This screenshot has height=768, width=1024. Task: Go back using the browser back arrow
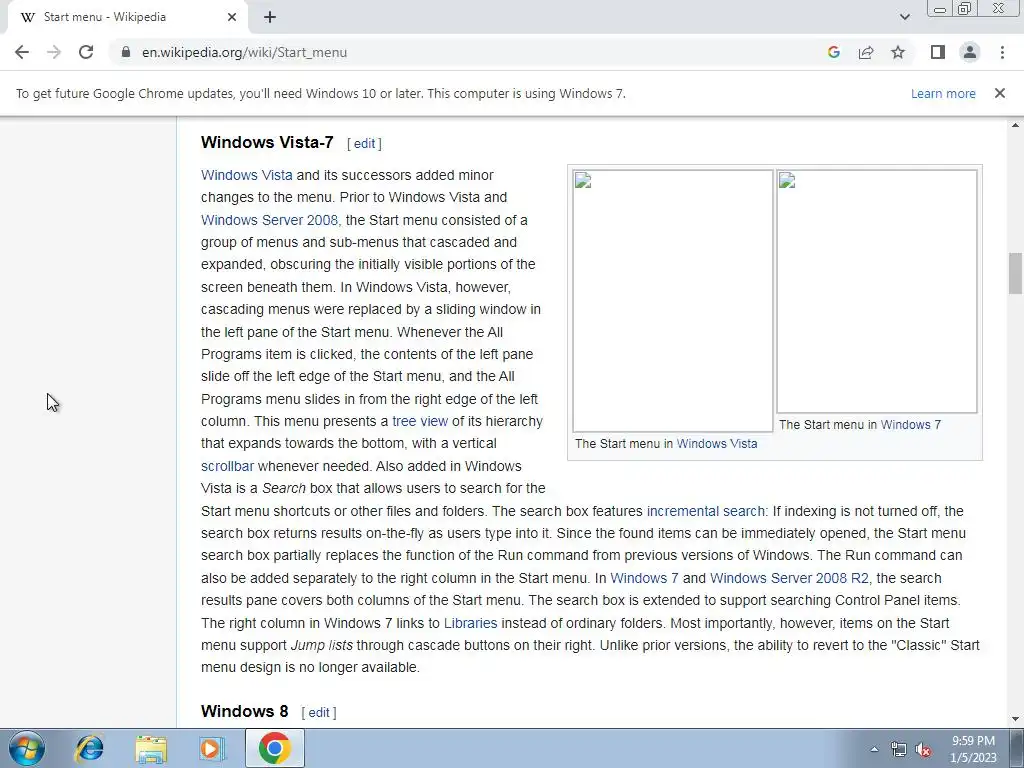[22, 52]
